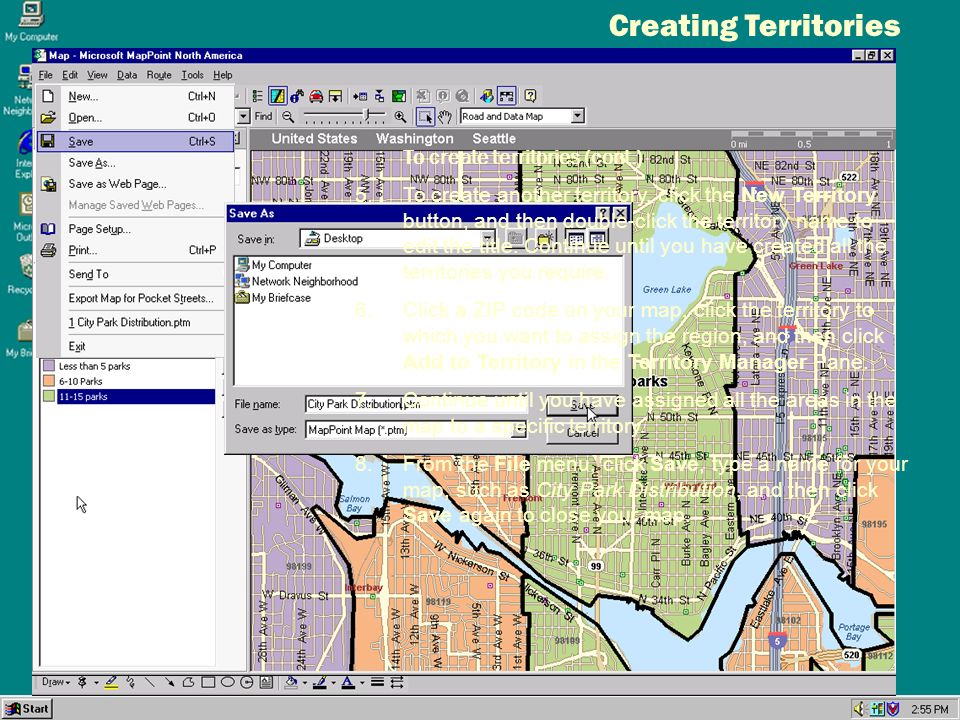The width and height of the screenshot is (960, 720).
Task: Click the Windows Start button
Action: (27, 709)
